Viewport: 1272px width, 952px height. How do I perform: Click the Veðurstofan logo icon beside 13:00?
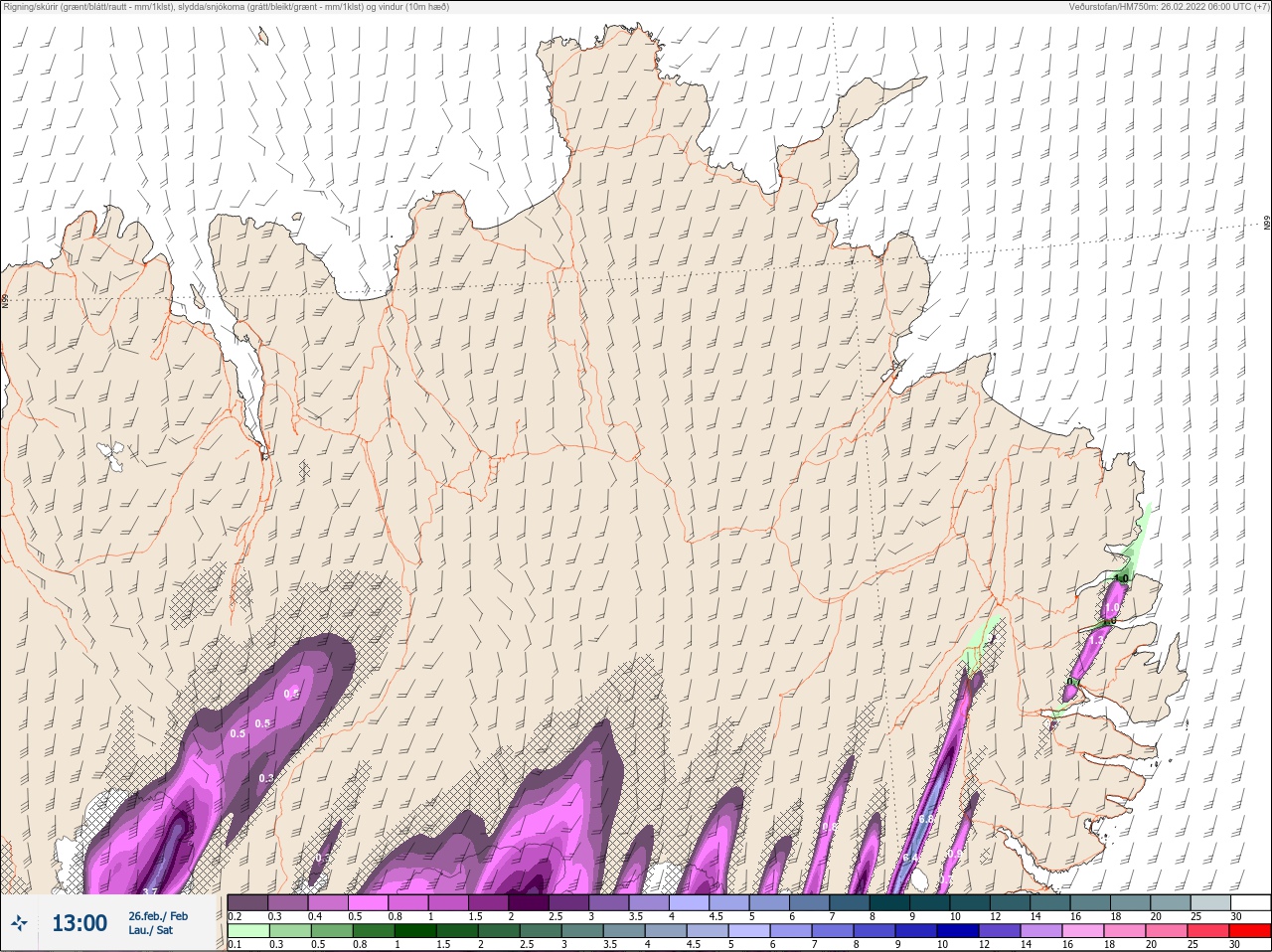pyautogui.click(x=19, y=924)
